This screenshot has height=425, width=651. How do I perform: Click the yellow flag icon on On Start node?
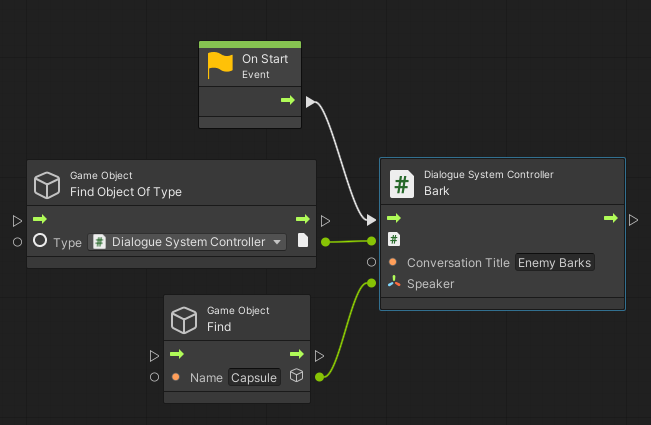[x=220, y=65]
